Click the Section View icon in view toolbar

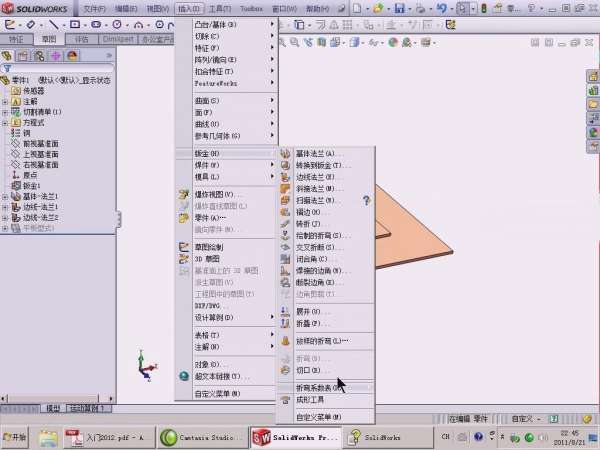click(321, 42)
